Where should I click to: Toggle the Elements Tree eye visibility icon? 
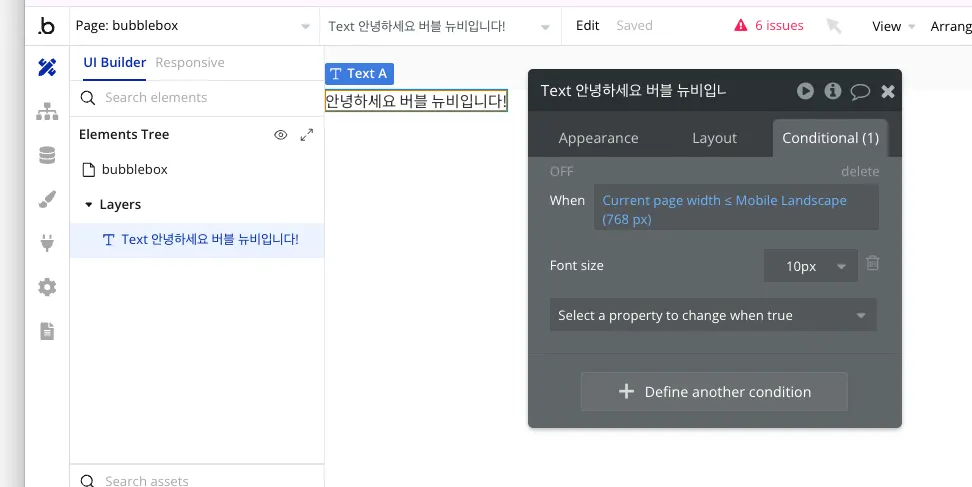click(x=281, y=135)
